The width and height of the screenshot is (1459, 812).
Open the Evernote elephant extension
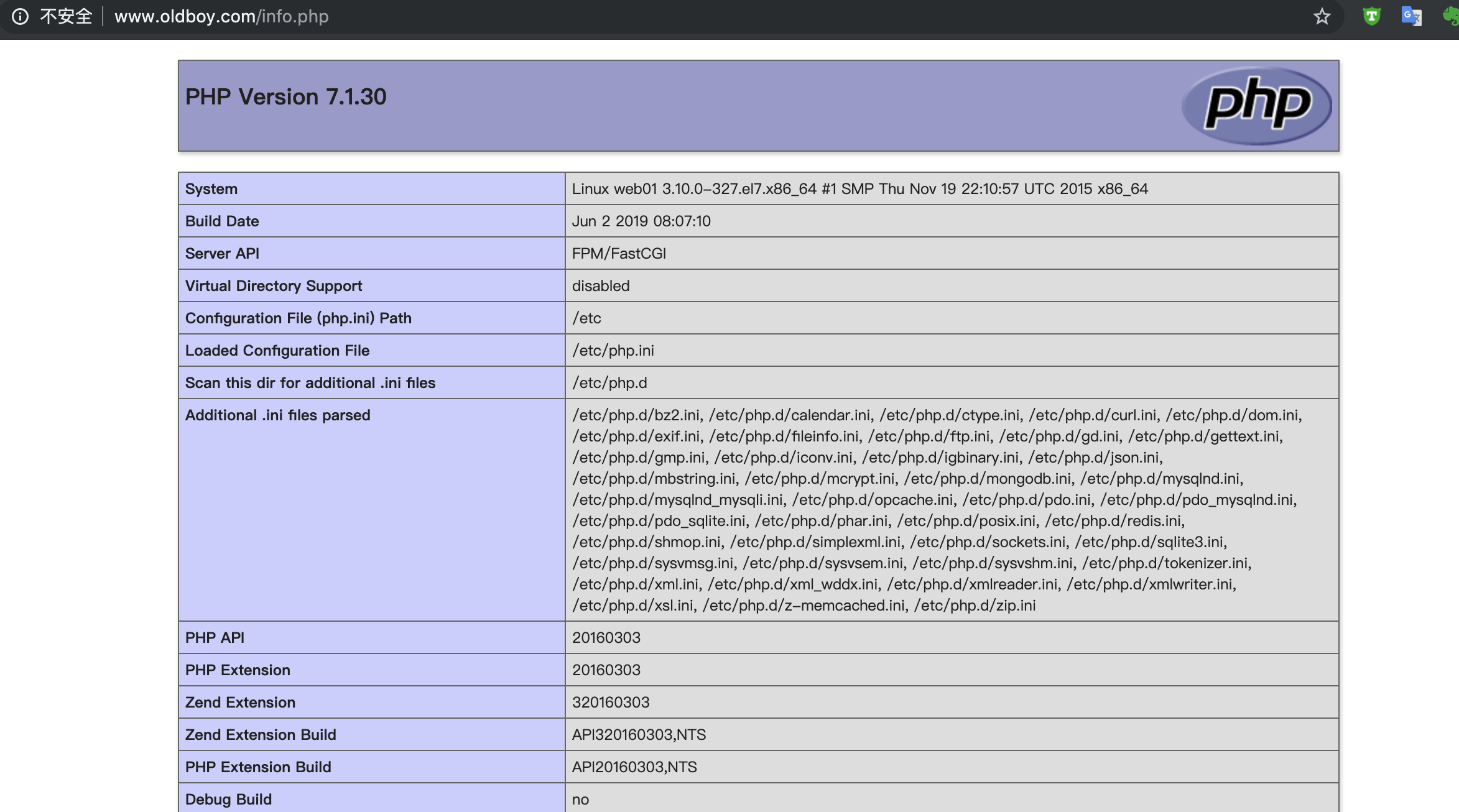coord(1452,16)
